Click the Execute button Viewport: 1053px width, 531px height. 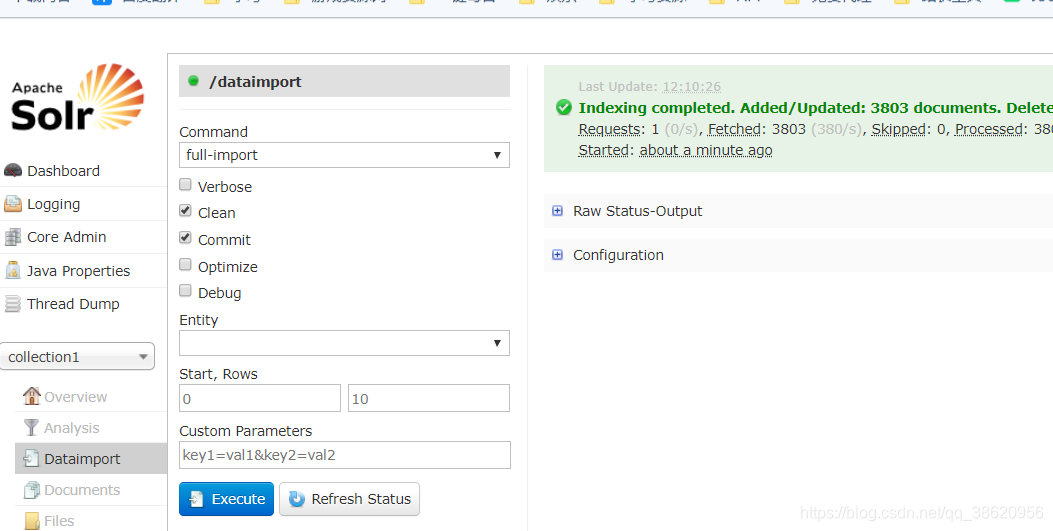click(226, 499)
